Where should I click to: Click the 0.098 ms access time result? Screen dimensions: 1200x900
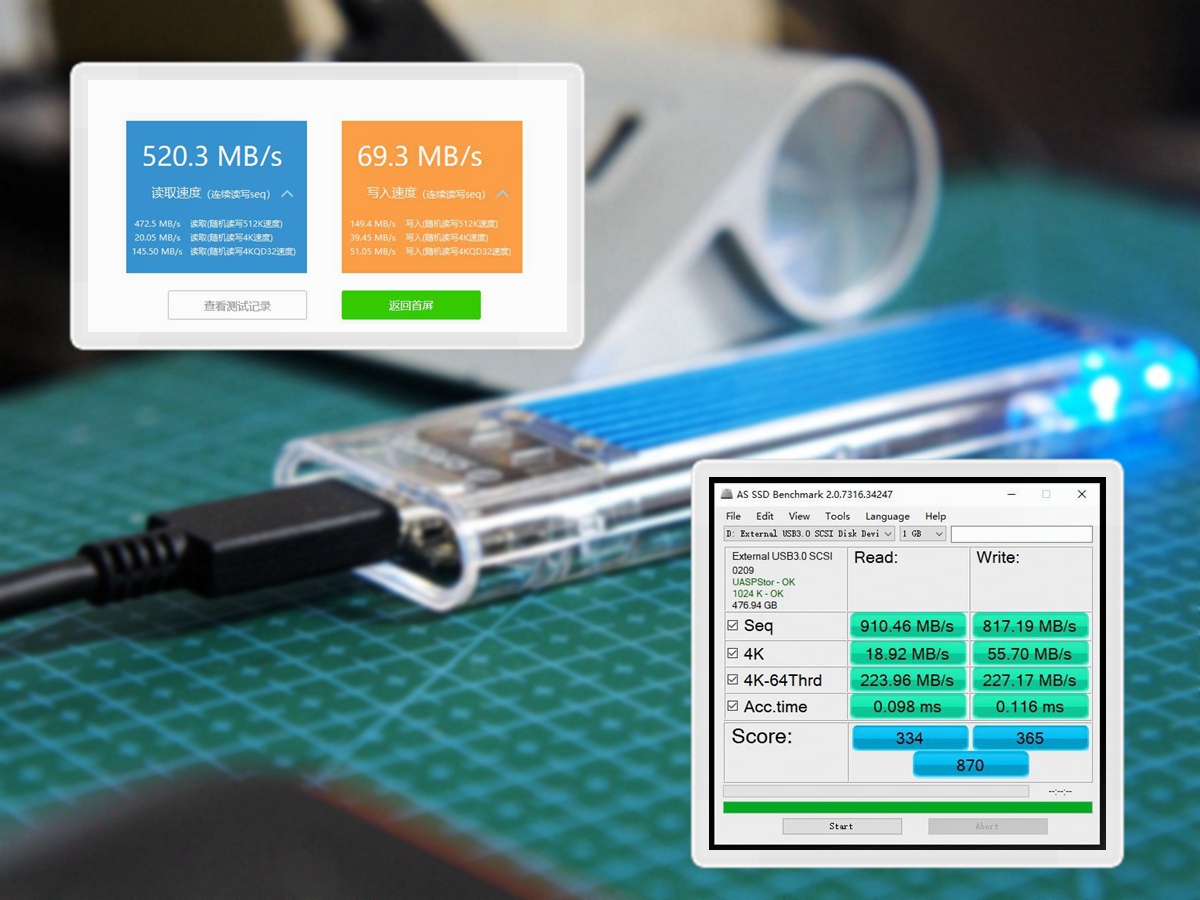[x=908, y=707]
